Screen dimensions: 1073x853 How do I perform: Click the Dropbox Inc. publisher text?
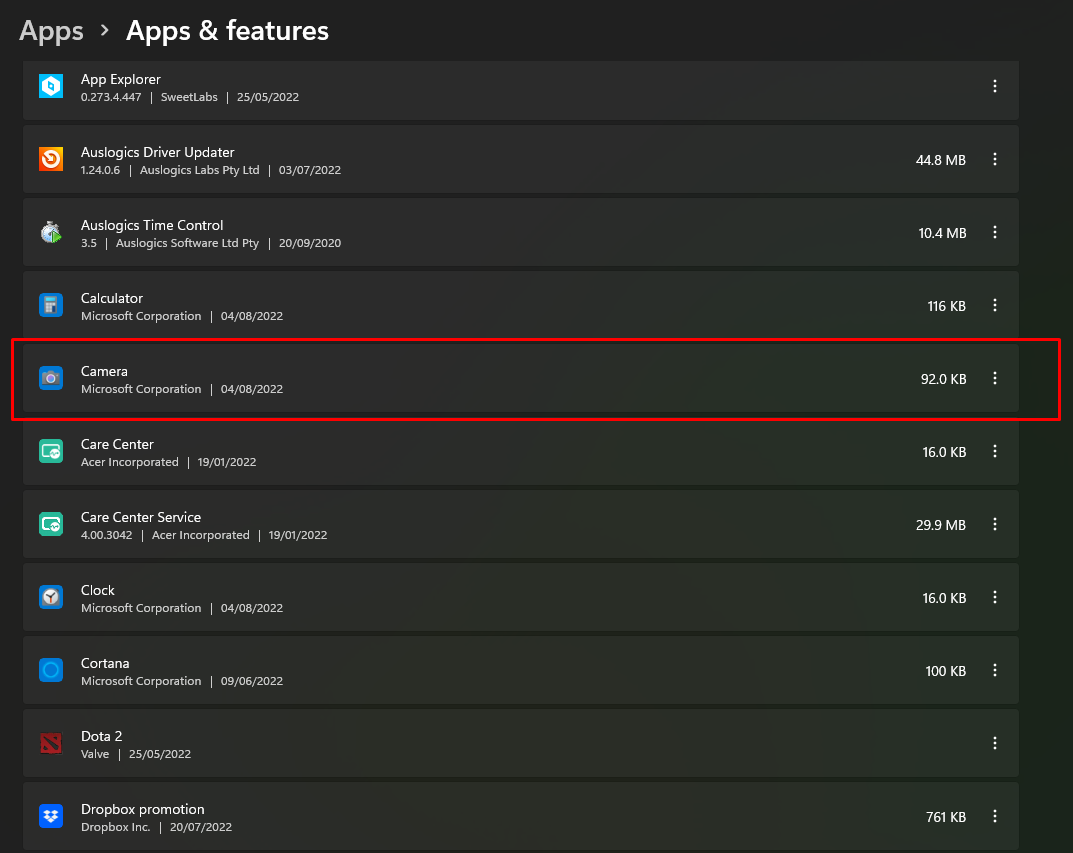point(115,827)
